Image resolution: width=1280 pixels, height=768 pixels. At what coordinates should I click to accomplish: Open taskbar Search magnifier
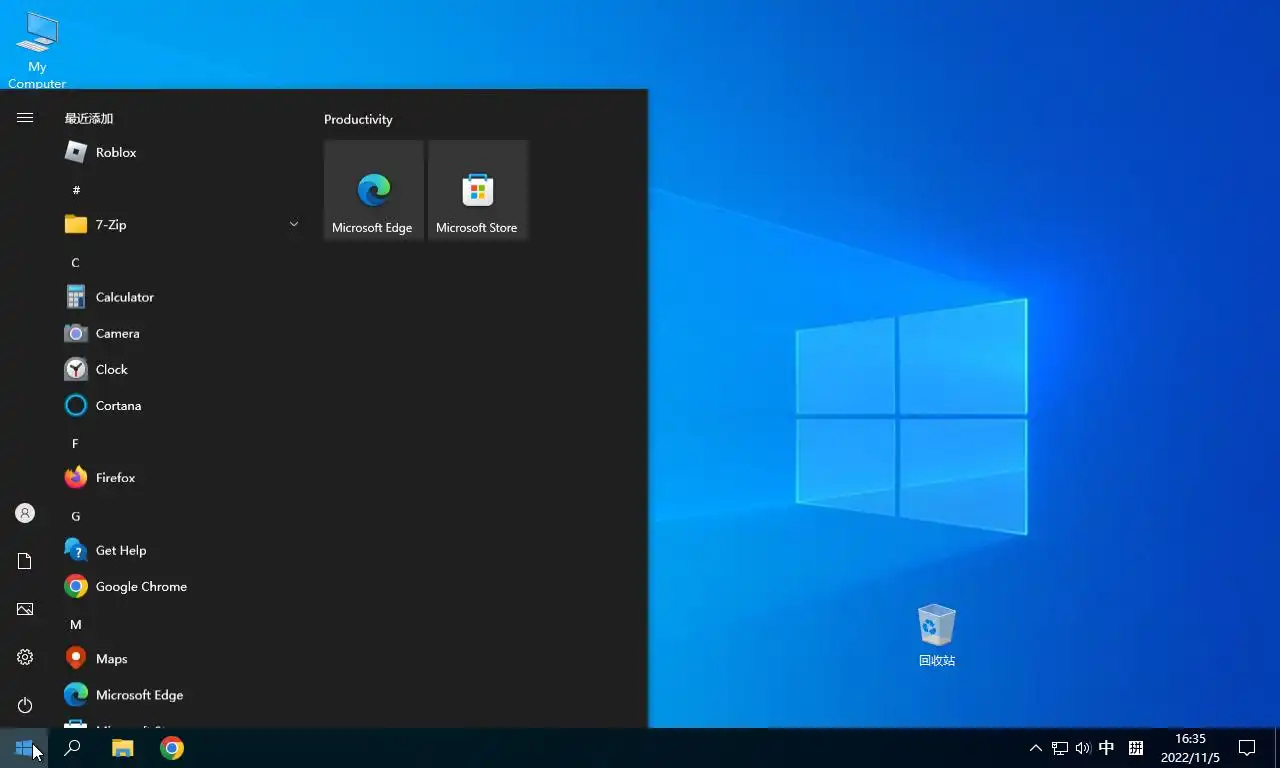[x=72, y=748]
